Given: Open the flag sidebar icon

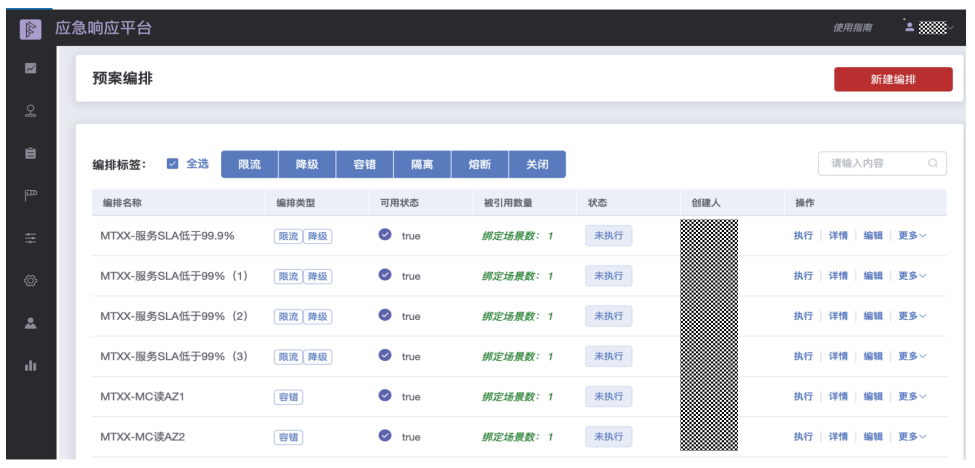Looking at the screenshot, I should click(30, 195).
